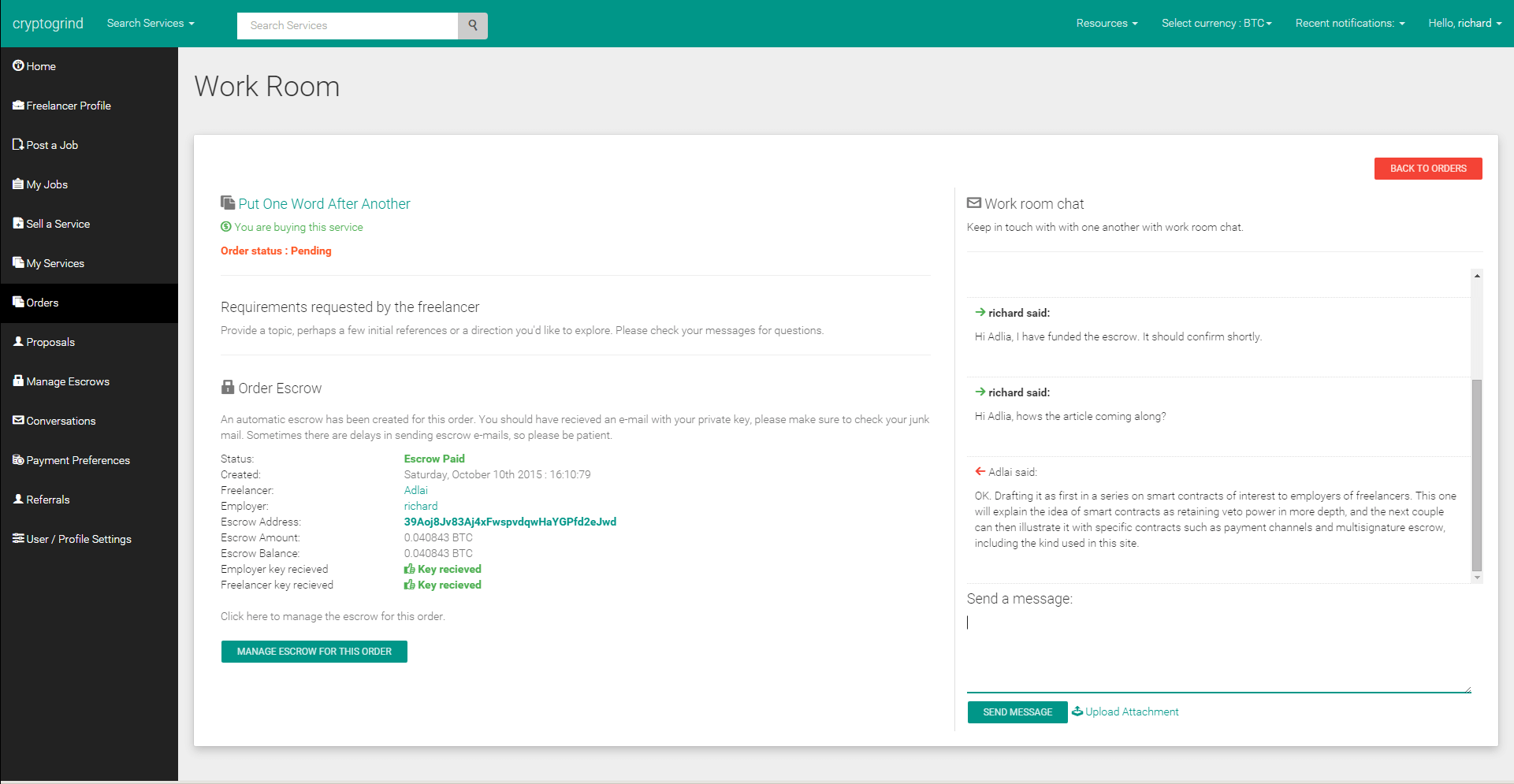This screenshot has height=784, width=1514.
Task: Click the Send a message text area
Action: (1219, 653)
